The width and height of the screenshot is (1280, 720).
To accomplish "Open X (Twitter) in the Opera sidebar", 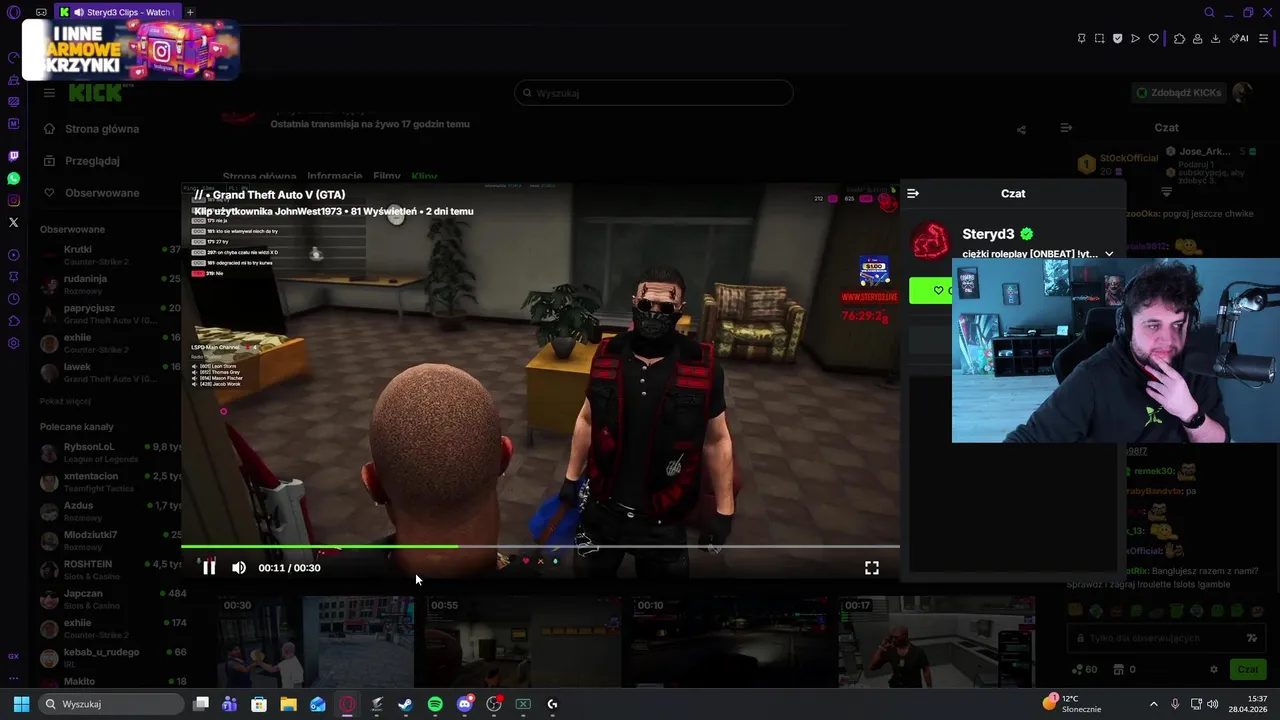I will point(13,222).
